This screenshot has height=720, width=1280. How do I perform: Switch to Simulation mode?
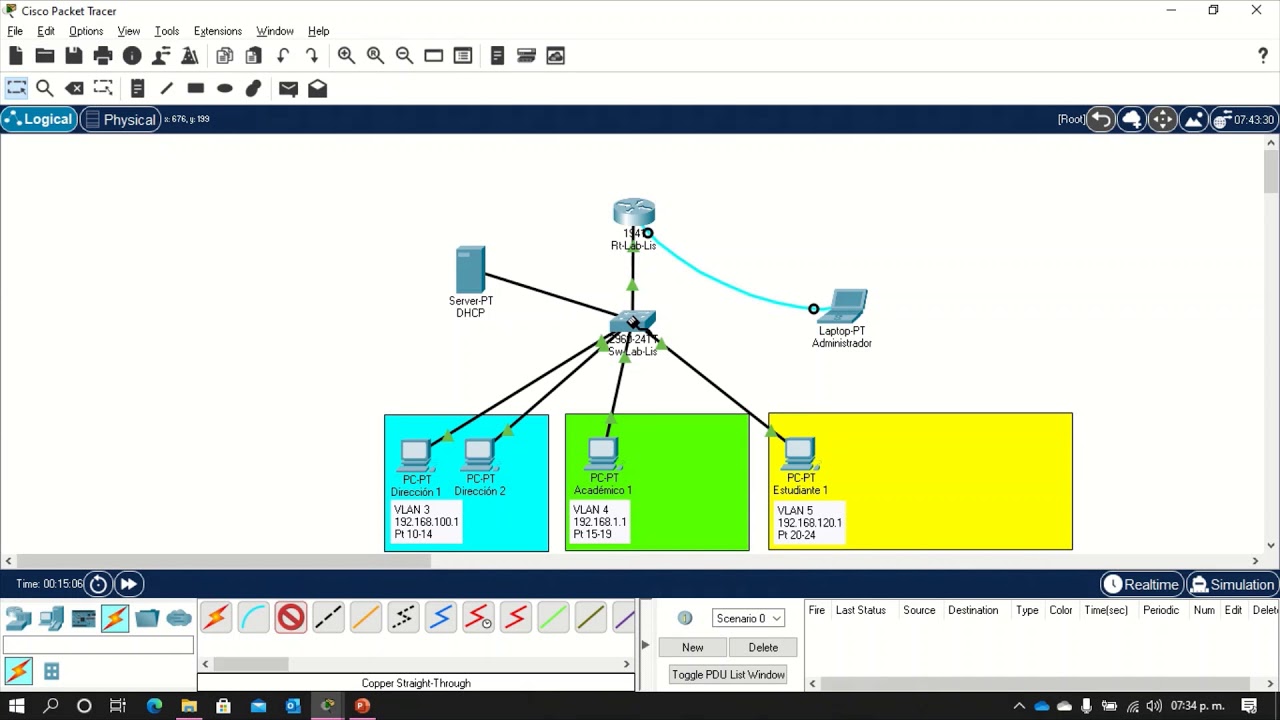[1232, 584]
